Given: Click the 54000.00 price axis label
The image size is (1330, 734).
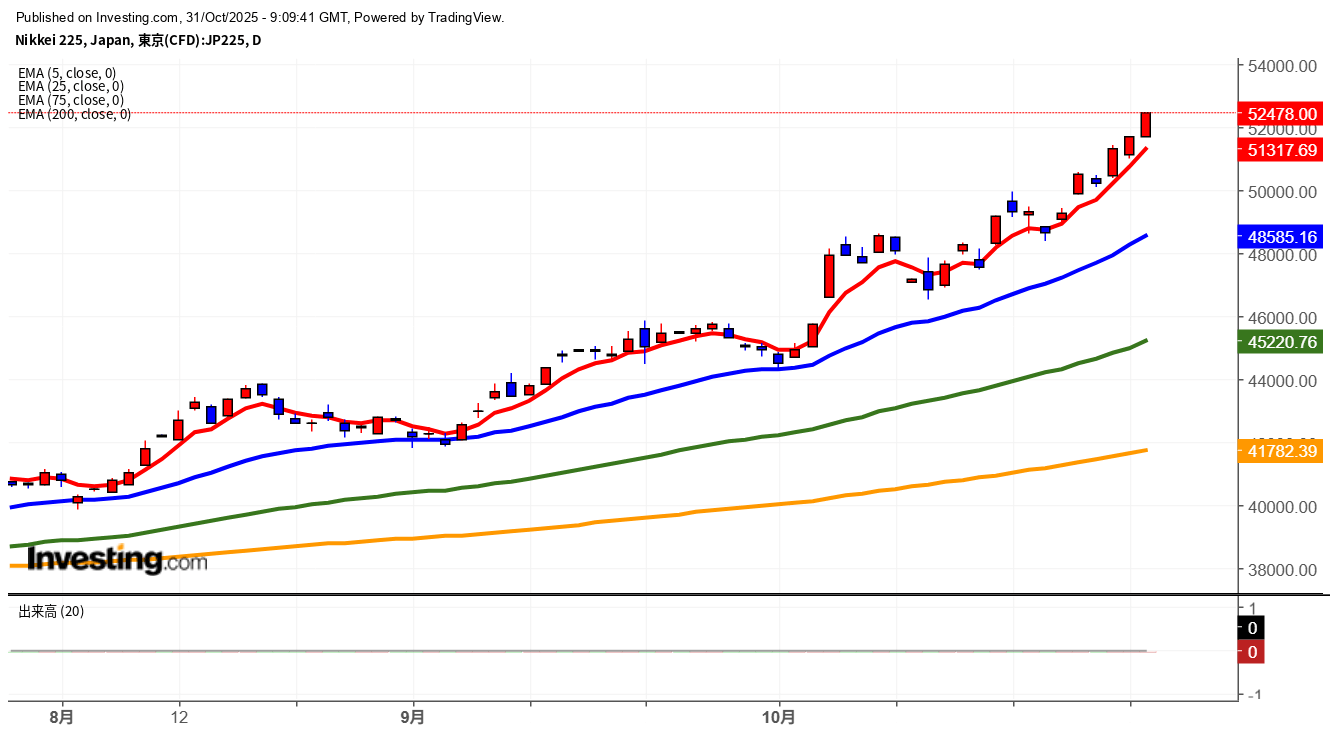Looking at the screenshot, I should pyautogui.click(x=1281, y=66).
